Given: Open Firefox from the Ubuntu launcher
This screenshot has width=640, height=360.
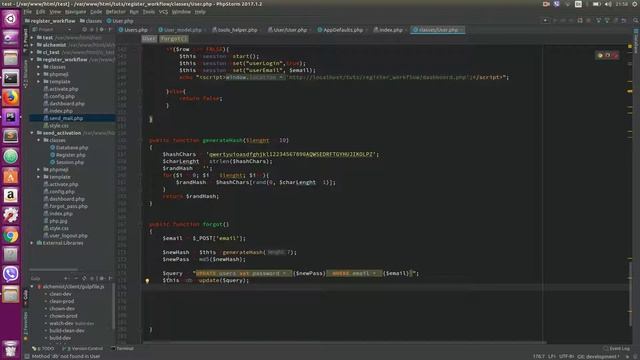Looking at the screenshot, I should click(11, 98).
